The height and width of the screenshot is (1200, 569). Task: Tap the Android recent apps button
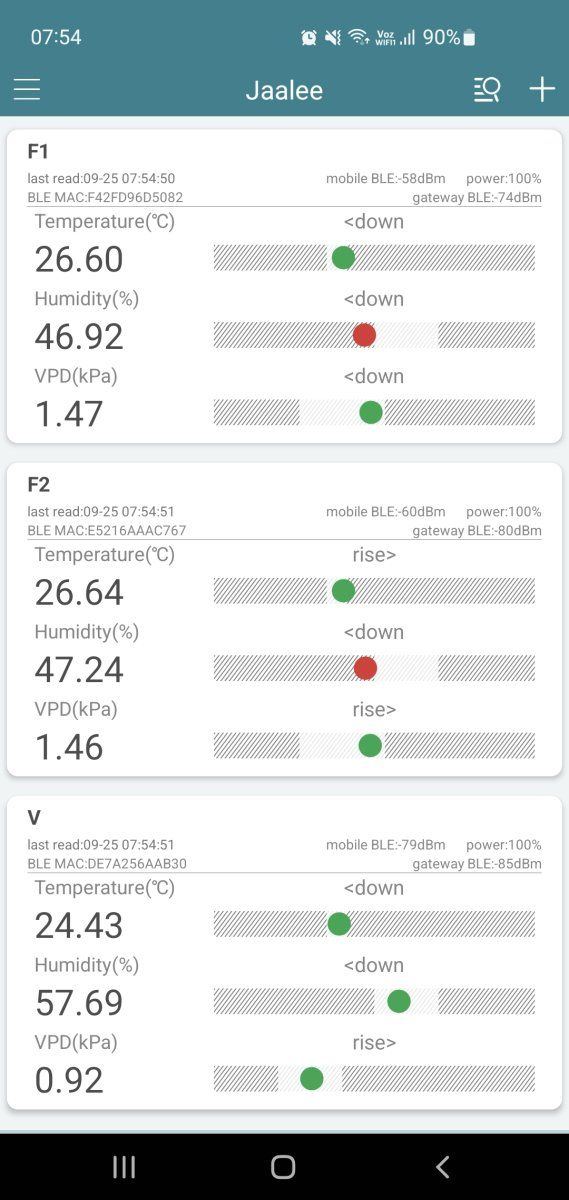124,1166
